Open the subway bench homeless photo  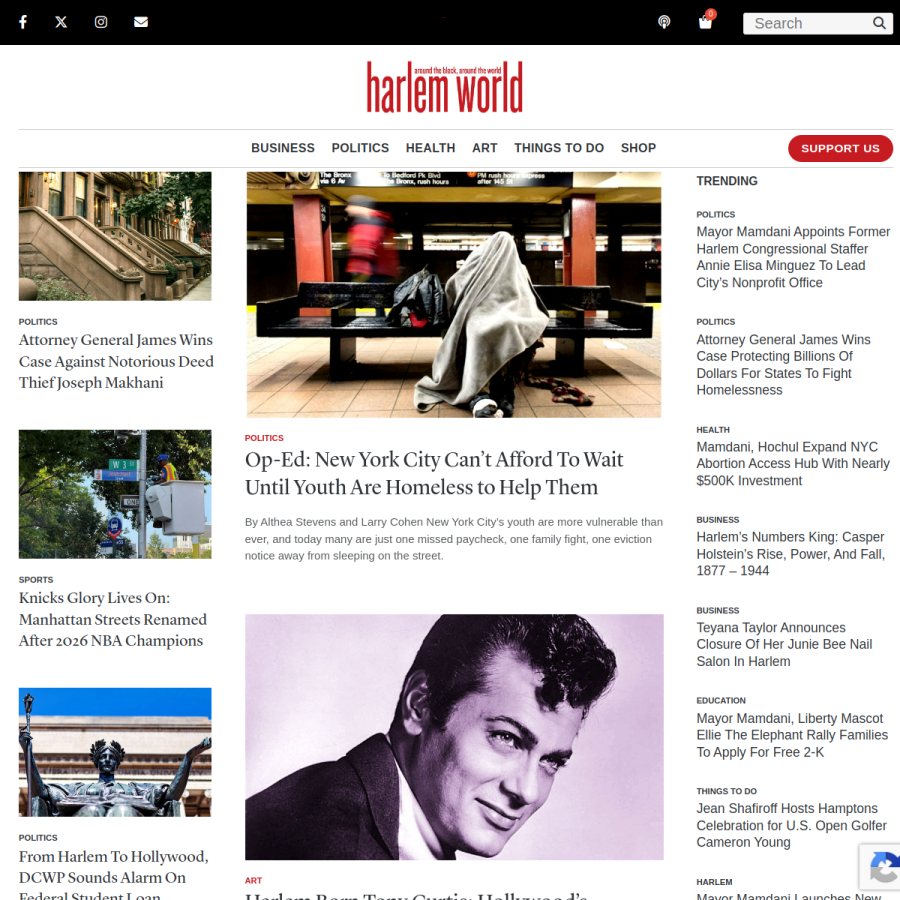click(454, 294)
